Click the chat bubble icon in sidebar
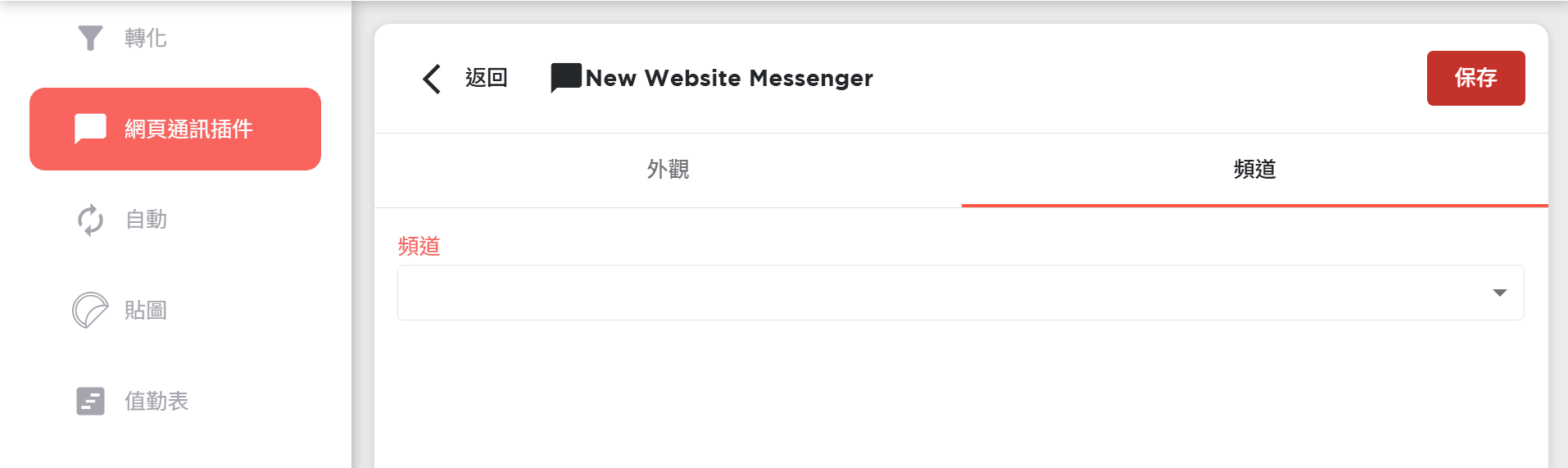Viewport: 1568px width, 468px height. tap(90, 129)
